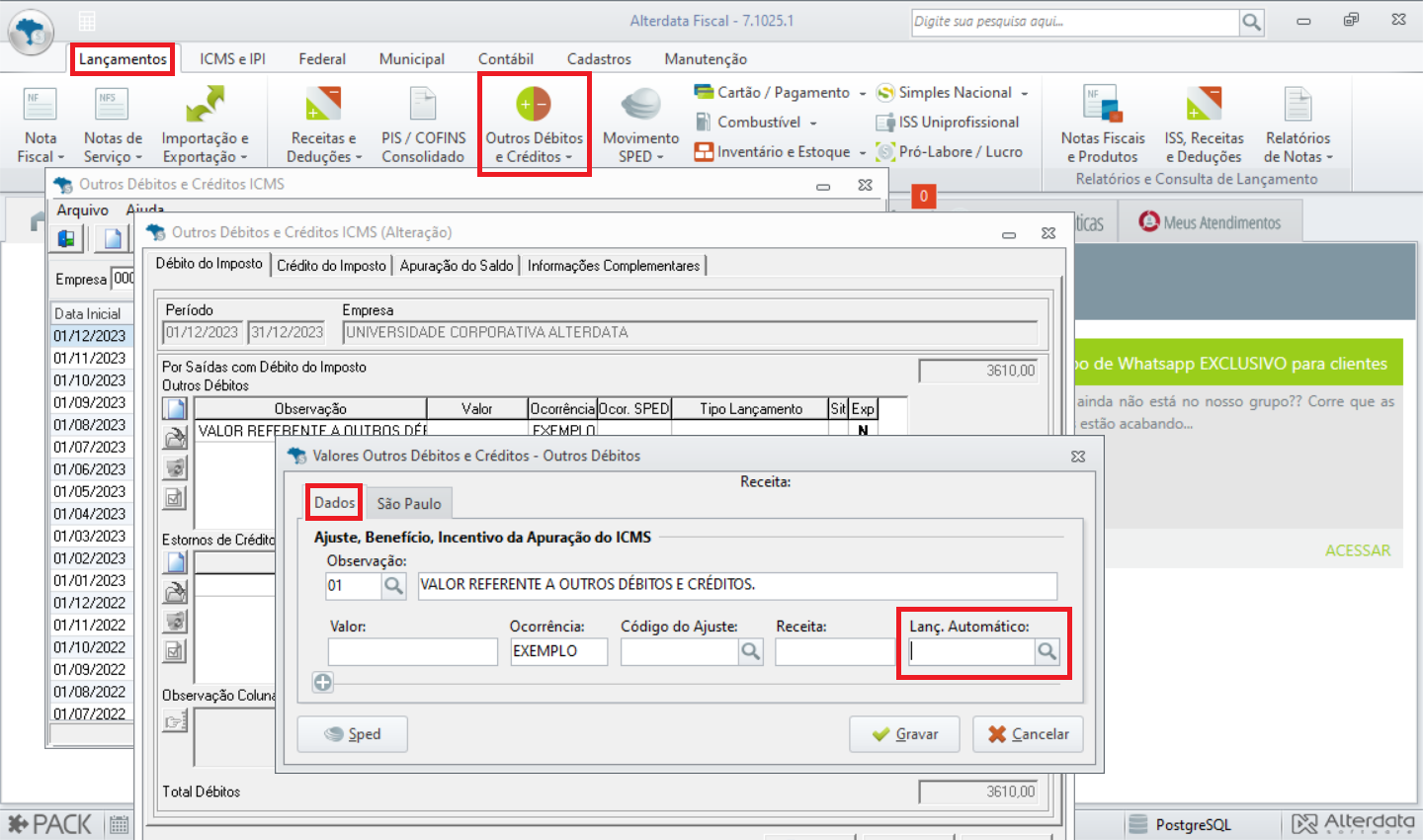Expand the Importação e Exportação dropdown
The width and height of the screenshot is (1423, 840).
coord(243,158)
